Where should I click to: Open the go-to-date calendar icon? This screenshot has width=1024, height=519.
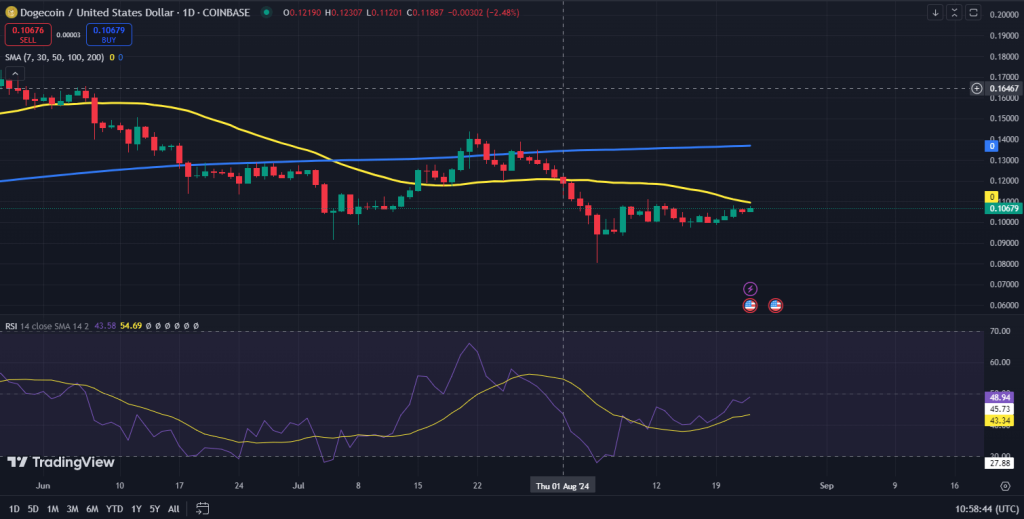point(202,509)
